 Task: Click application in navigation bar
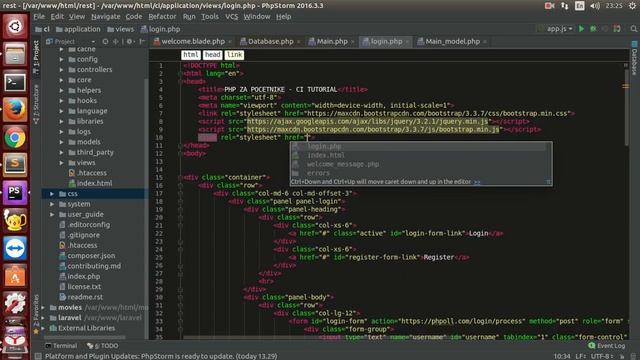coord(78,29)
